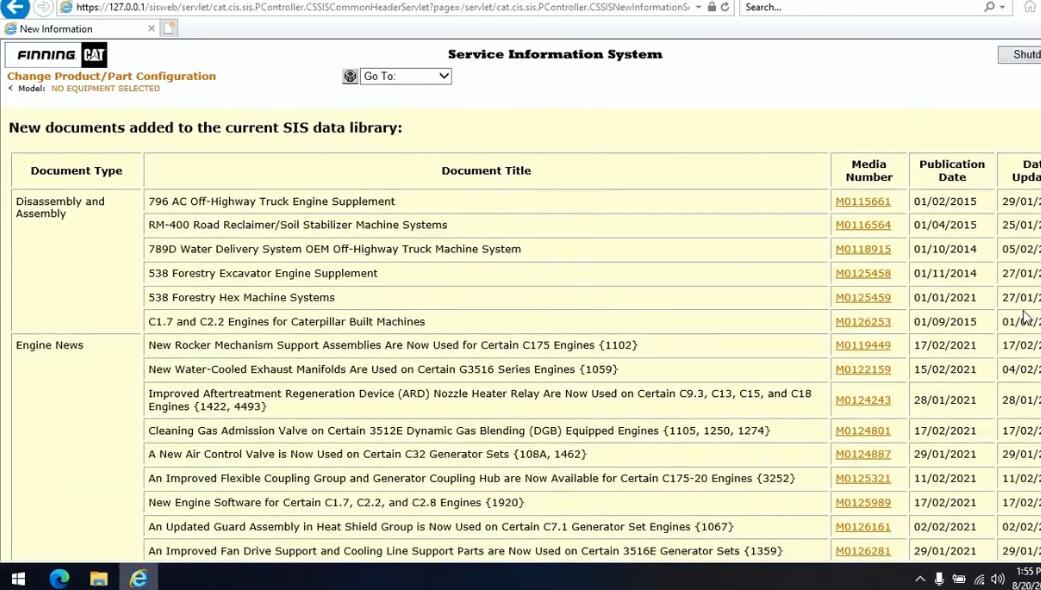Image resolution: width=1041 pixels, height=590 pixels.
Task: Click the microphone icon in system tray
Action: pyautogui.click(x=939, y=579)
